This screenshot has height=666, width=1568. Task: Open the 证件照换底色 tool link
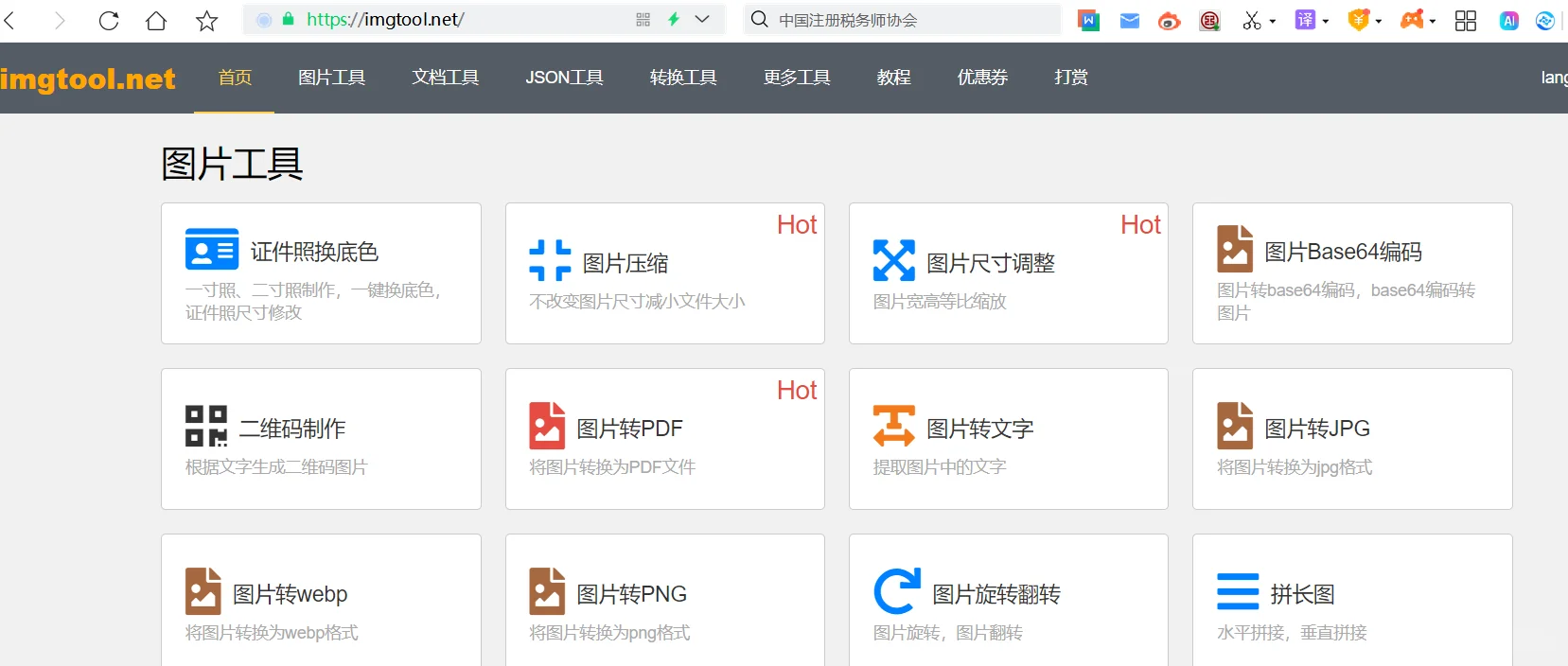[x=314, y=252]
